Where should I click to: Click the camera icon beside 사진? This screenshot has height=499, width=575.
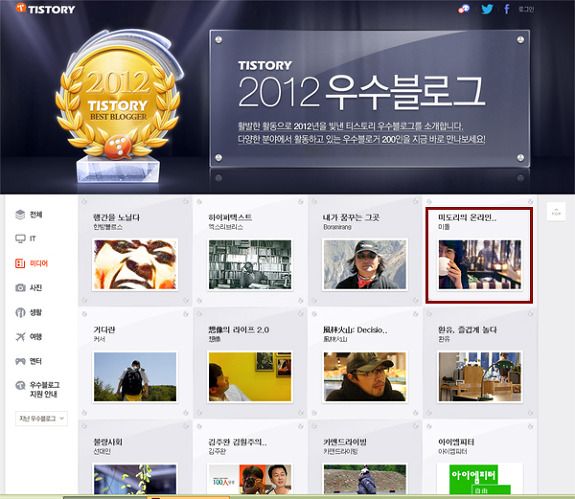(20, 287)
